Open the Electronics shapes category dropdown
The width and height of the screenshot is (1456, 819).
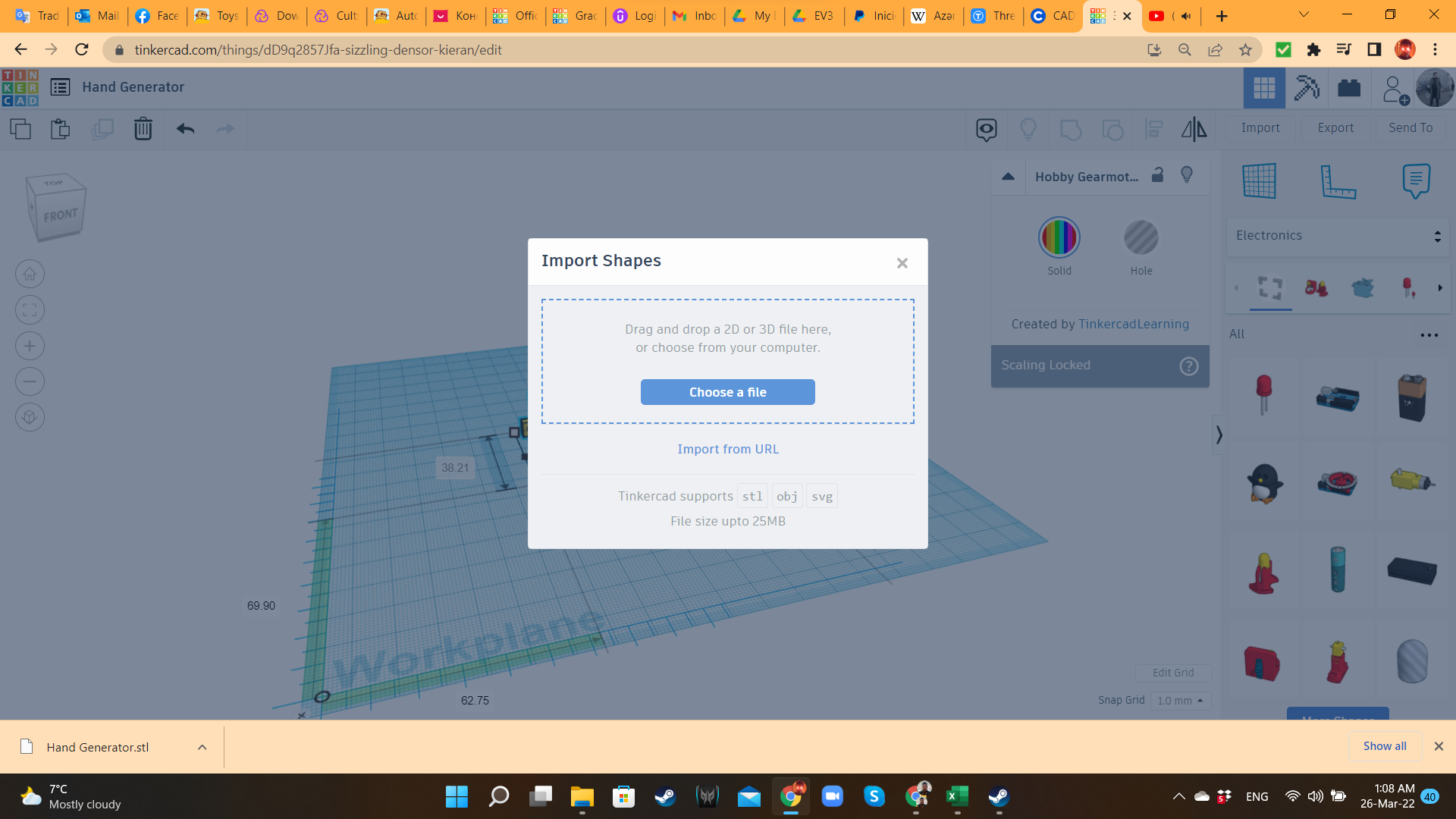click(x=1338, y=236)
